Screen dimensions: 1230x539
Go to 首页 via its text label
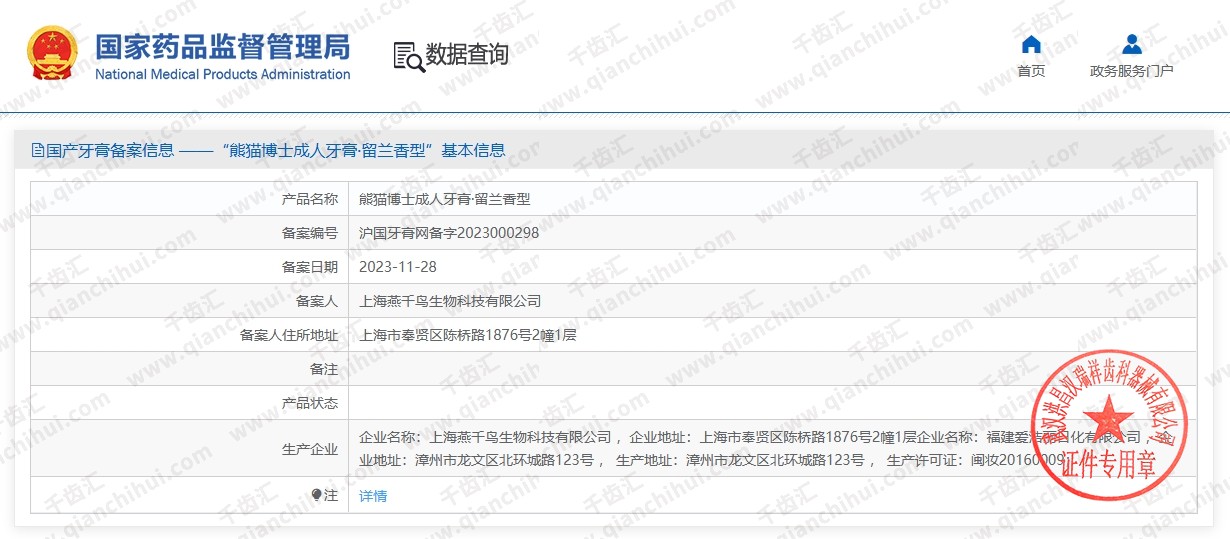[x=1031, y=71]
